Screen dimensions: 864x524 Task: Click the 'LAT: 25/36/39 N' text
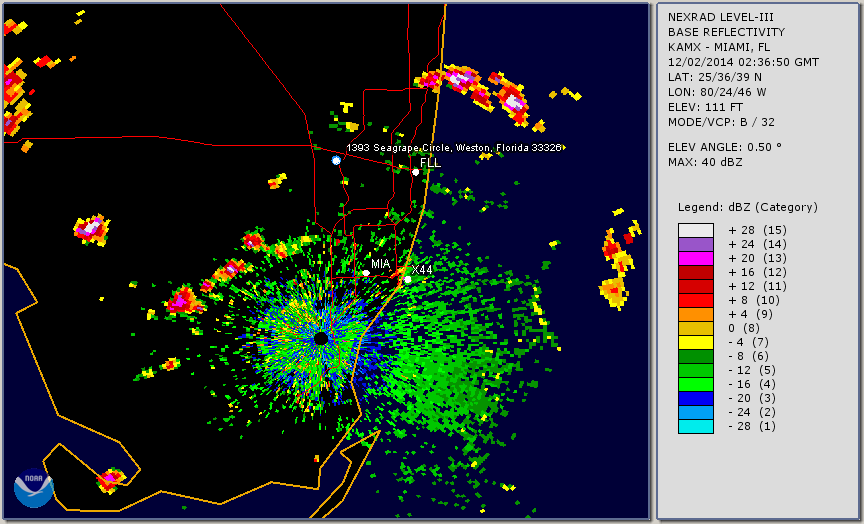click(x=715, y=77)
